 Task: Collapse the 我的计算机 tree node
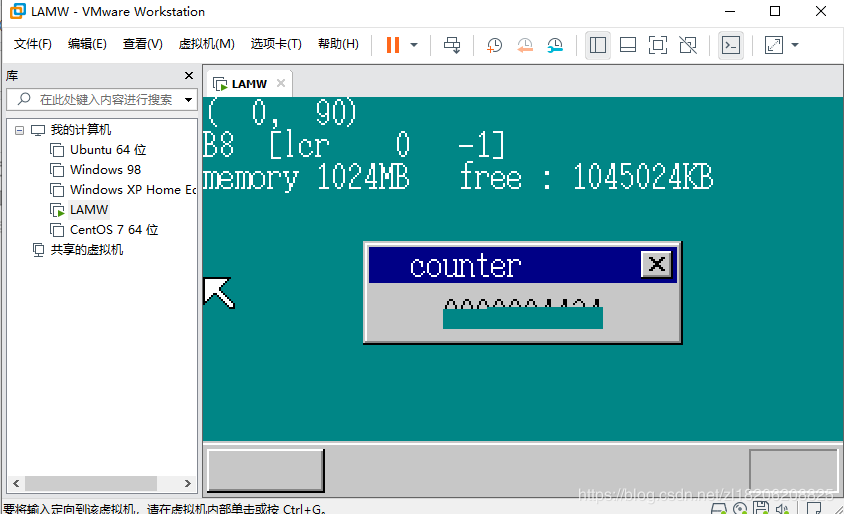[x=19, y=130]
